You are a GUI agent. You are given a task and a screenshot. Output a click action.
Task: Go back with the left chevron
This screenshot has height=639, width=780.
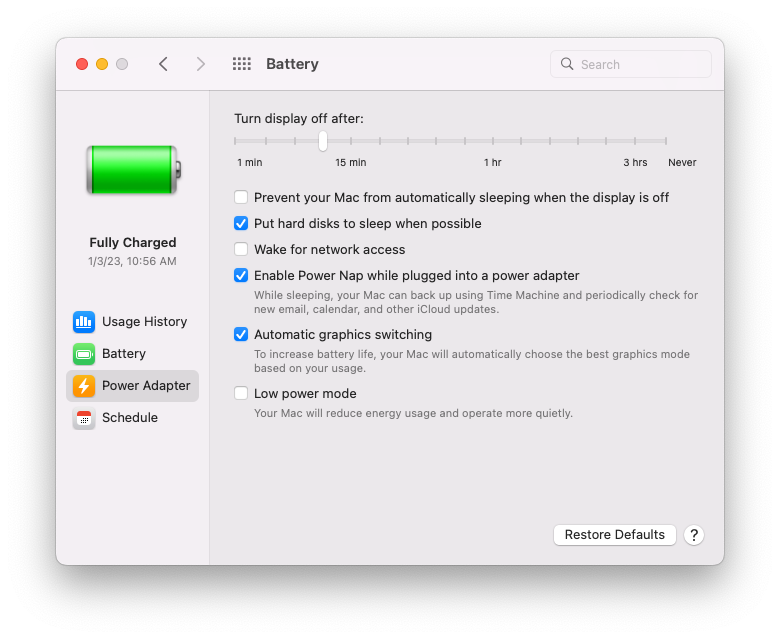[163, 64]
